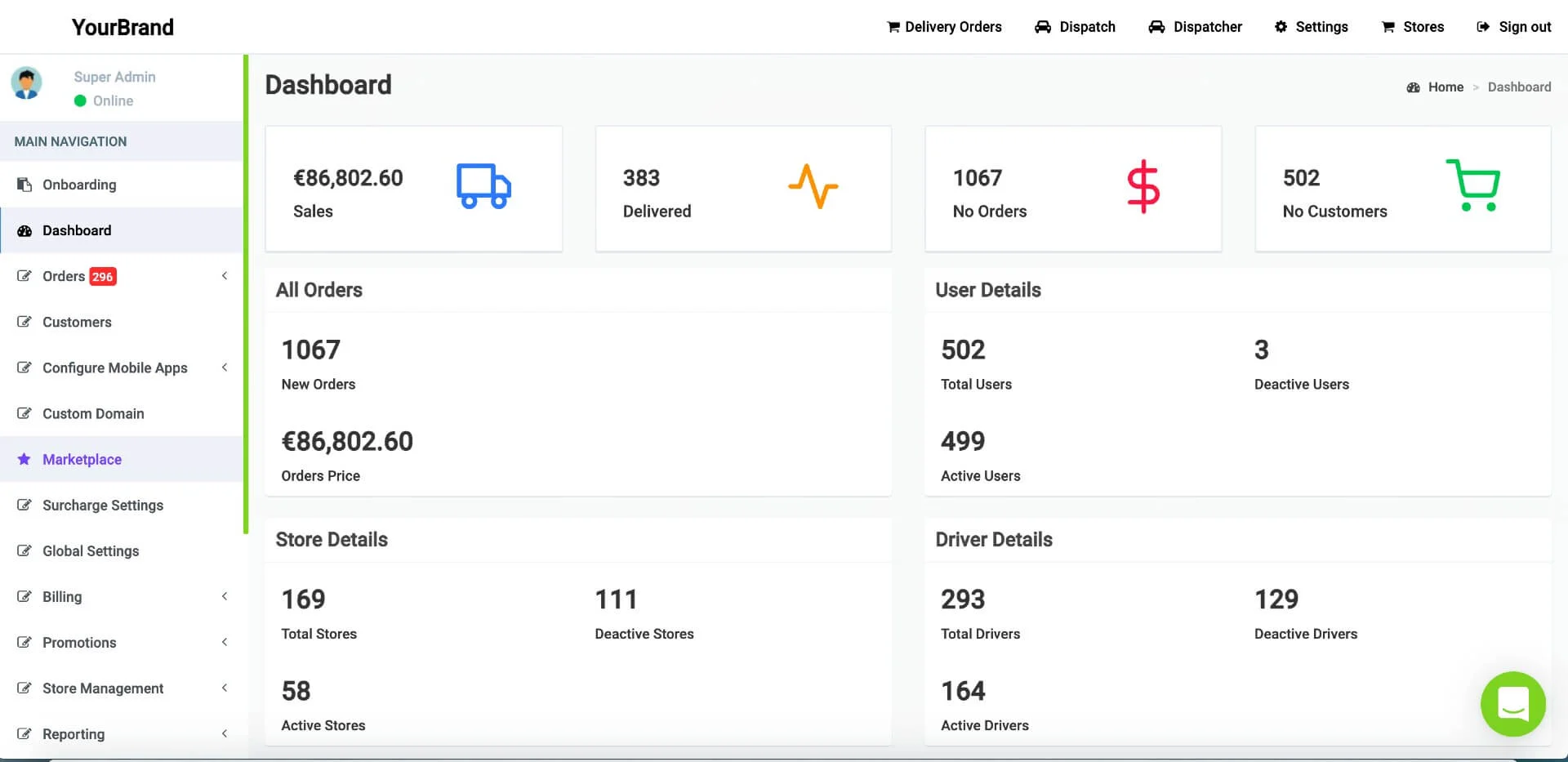The width and height of the screenshot is (1568, 762).
Task: Sign out of the admin panel
Action: click(1514, 27)
